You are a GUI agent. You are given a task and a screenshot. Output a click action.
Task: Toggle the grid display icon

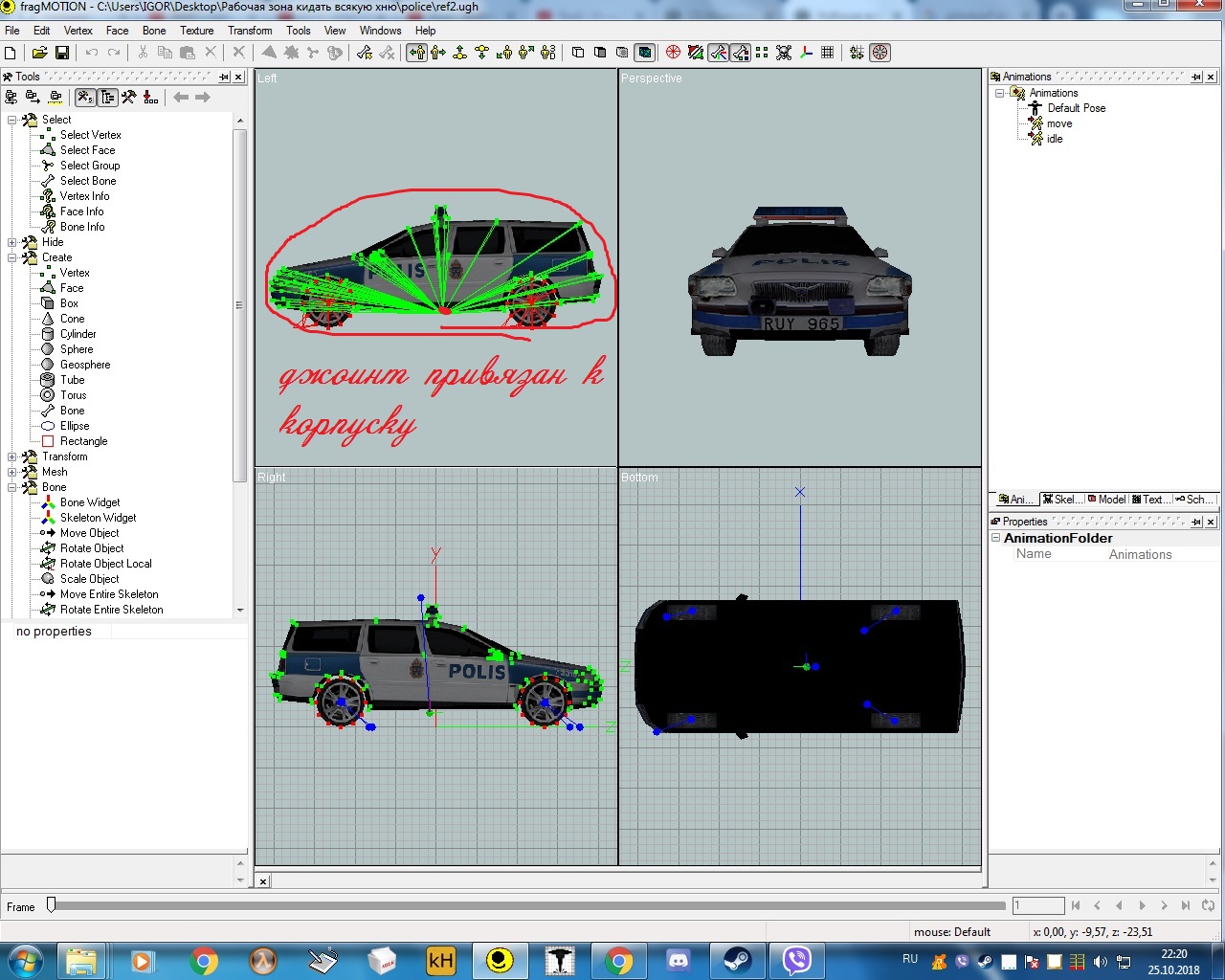tap(827, 53)
